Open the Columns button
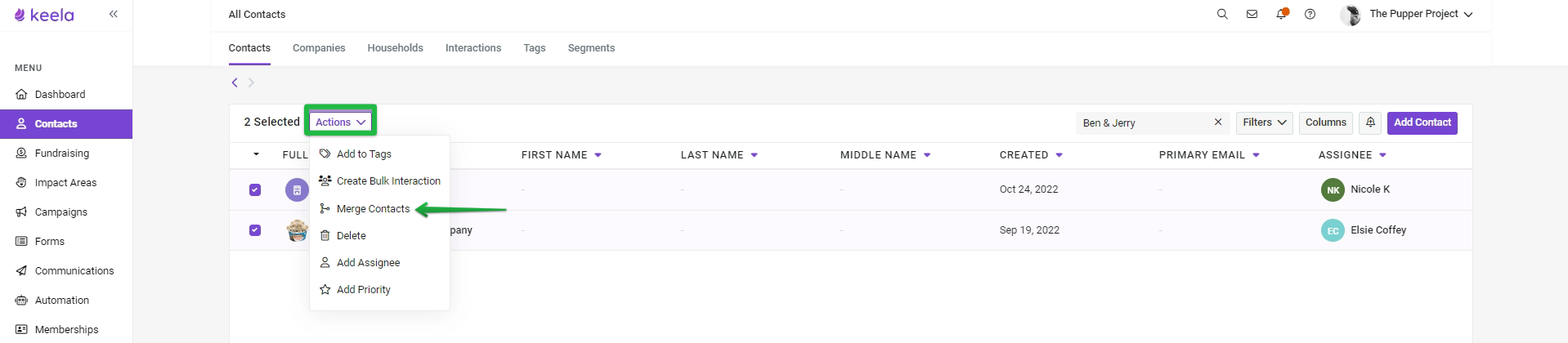Screen dimensions: 1568x343 [x=1325, y=122]
